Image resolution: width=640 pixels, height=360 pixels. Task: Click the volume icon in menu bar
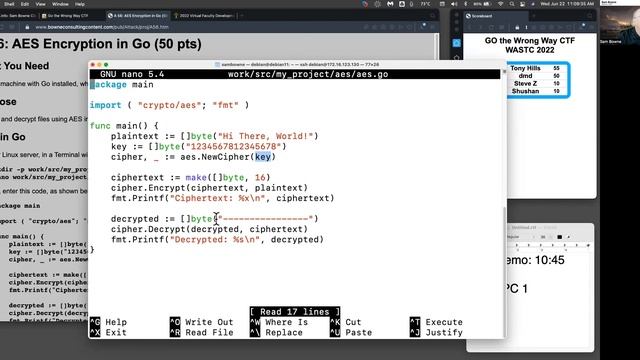coord(454,4)
